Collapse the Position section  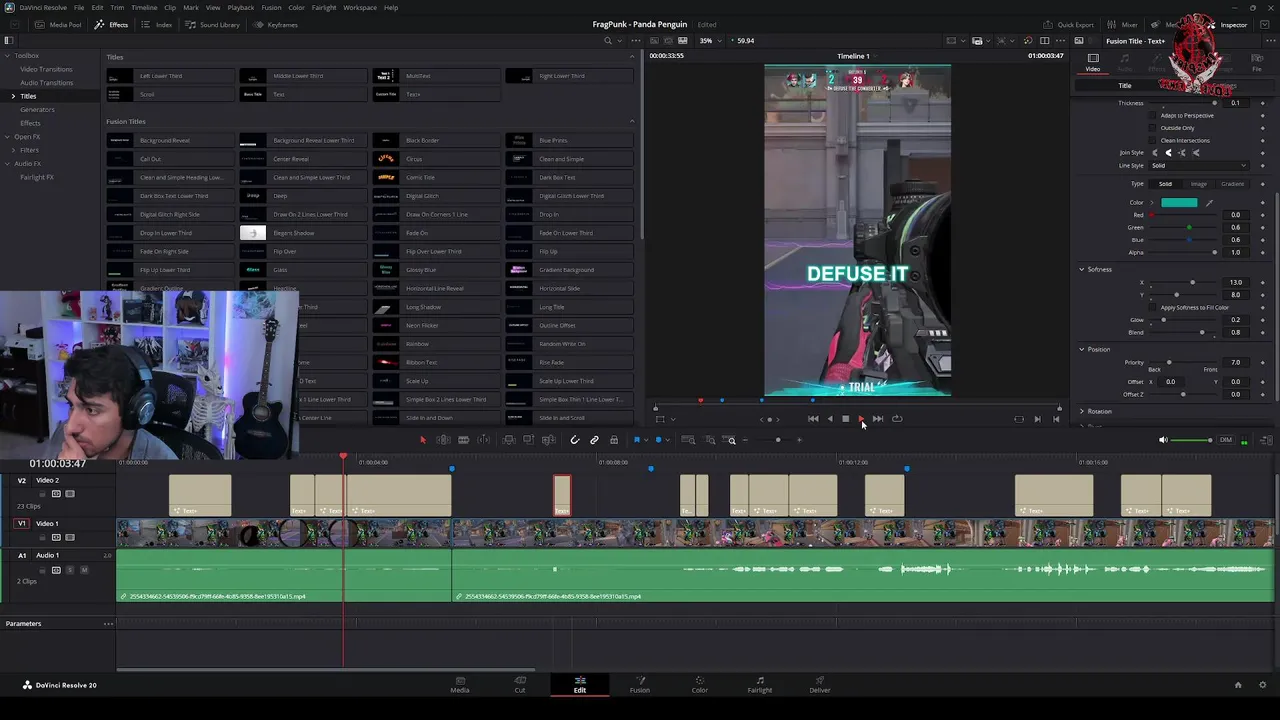tap(1081, 350)
